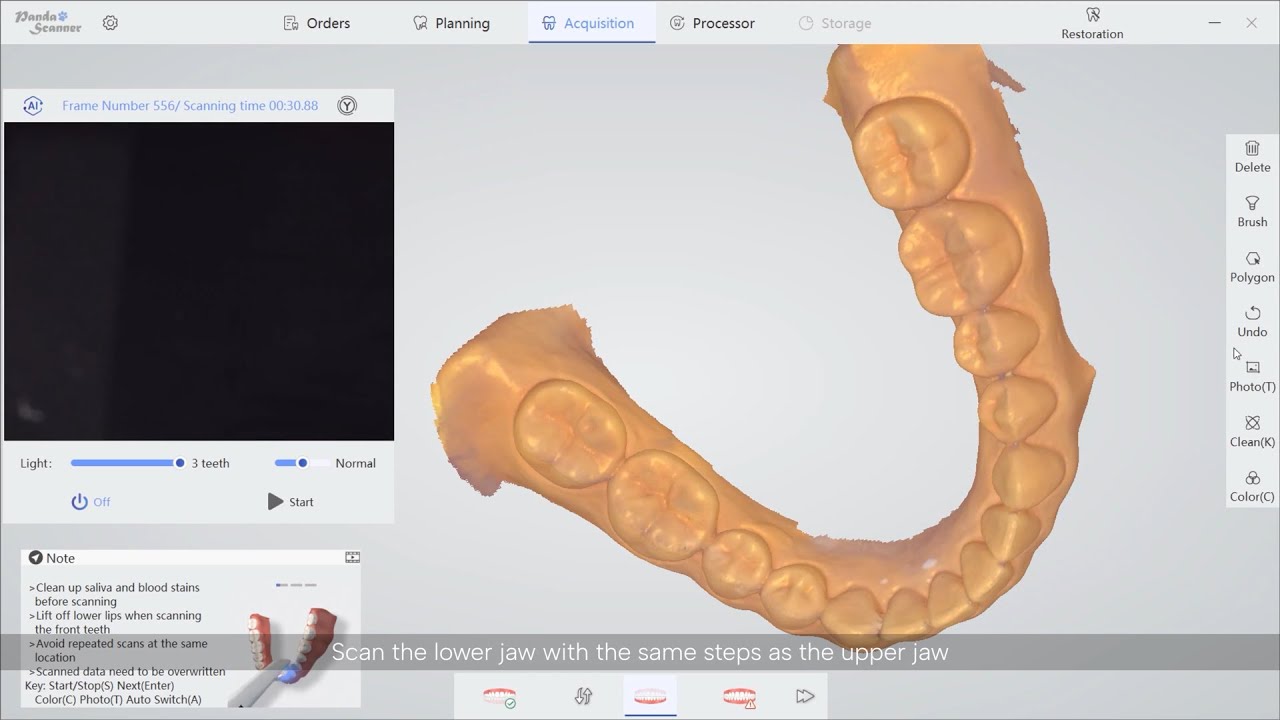Click the Note slideshow page indicator dots

[296, 585]
